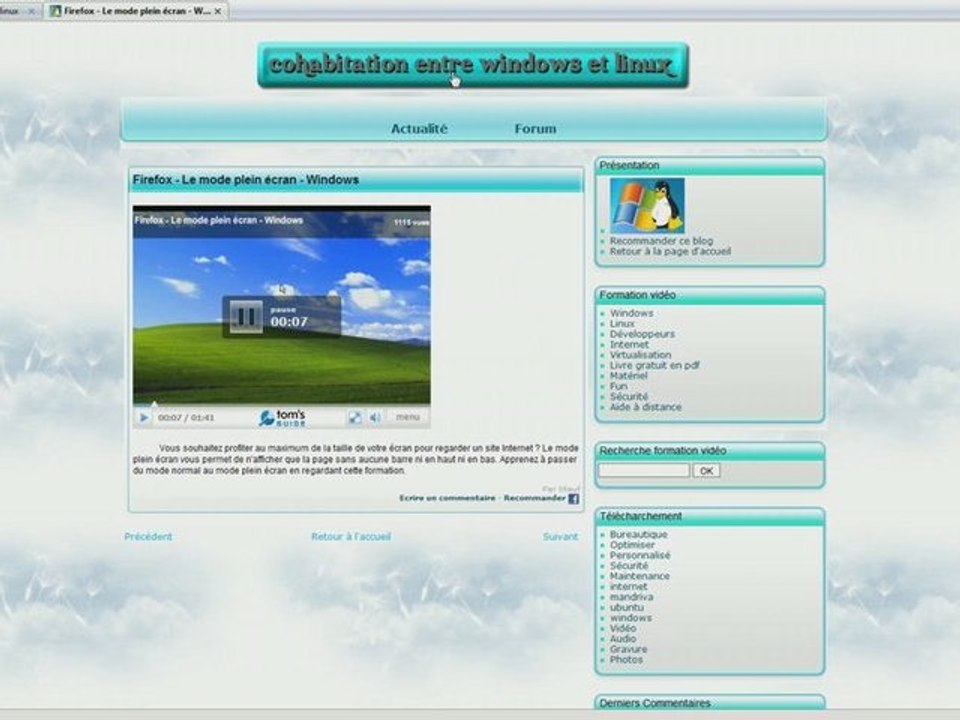Close the first browser tab ending in linux

click(31, 11)
